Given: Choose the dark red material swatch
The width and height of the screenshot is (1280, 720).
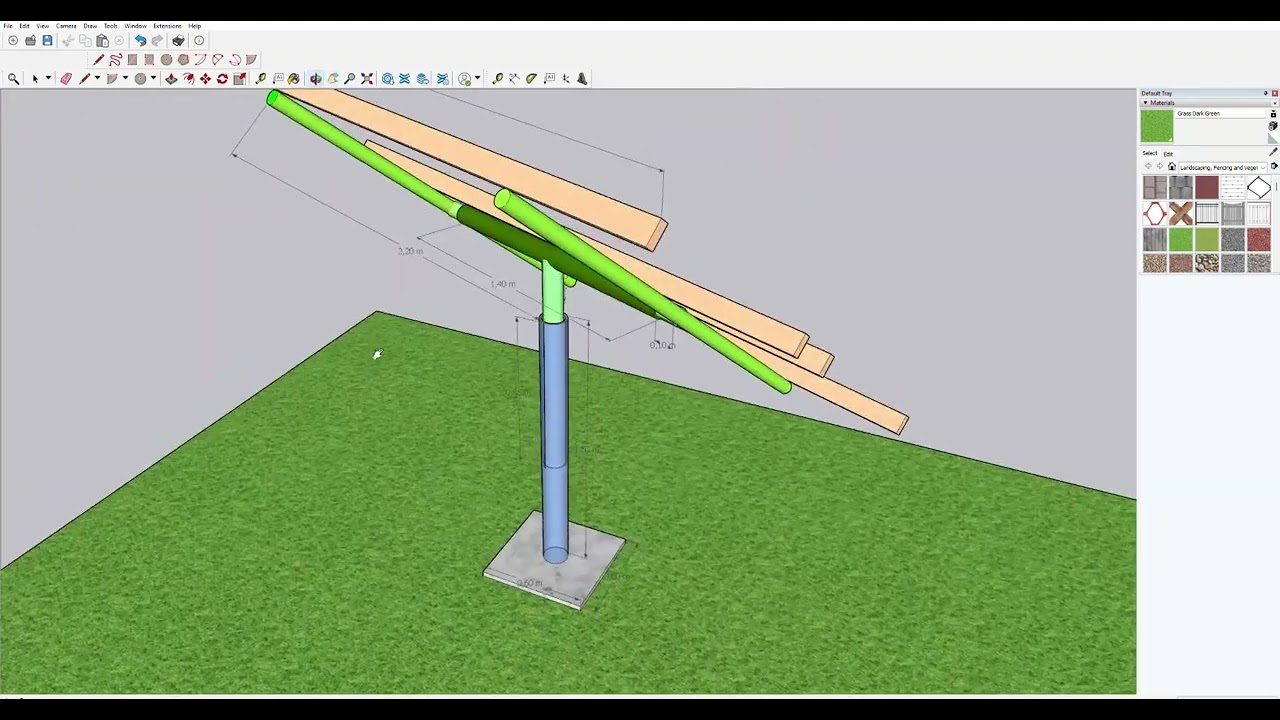Looking at the screenshot, I should (1207, 187).
